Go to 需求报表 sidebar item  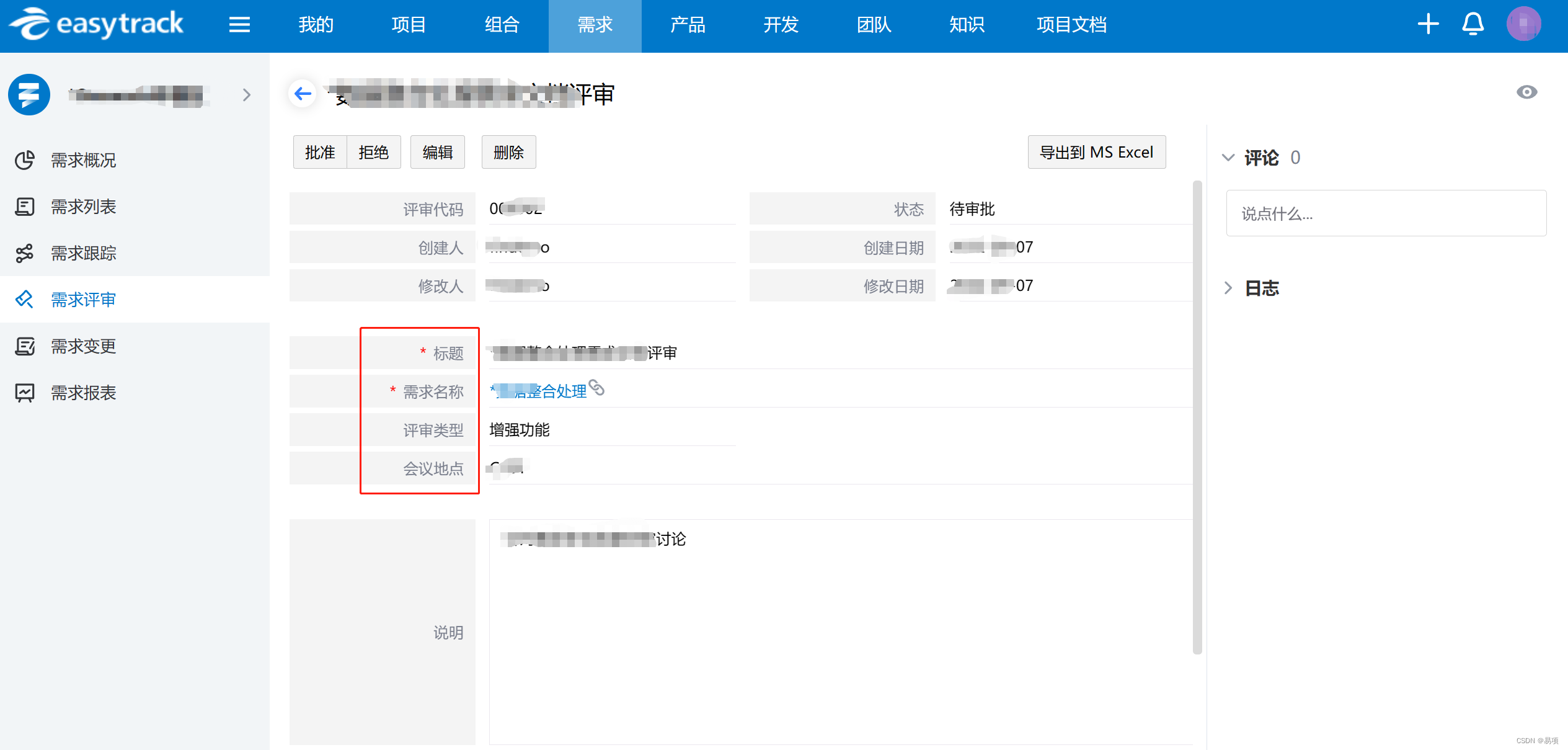click(135, 393)
